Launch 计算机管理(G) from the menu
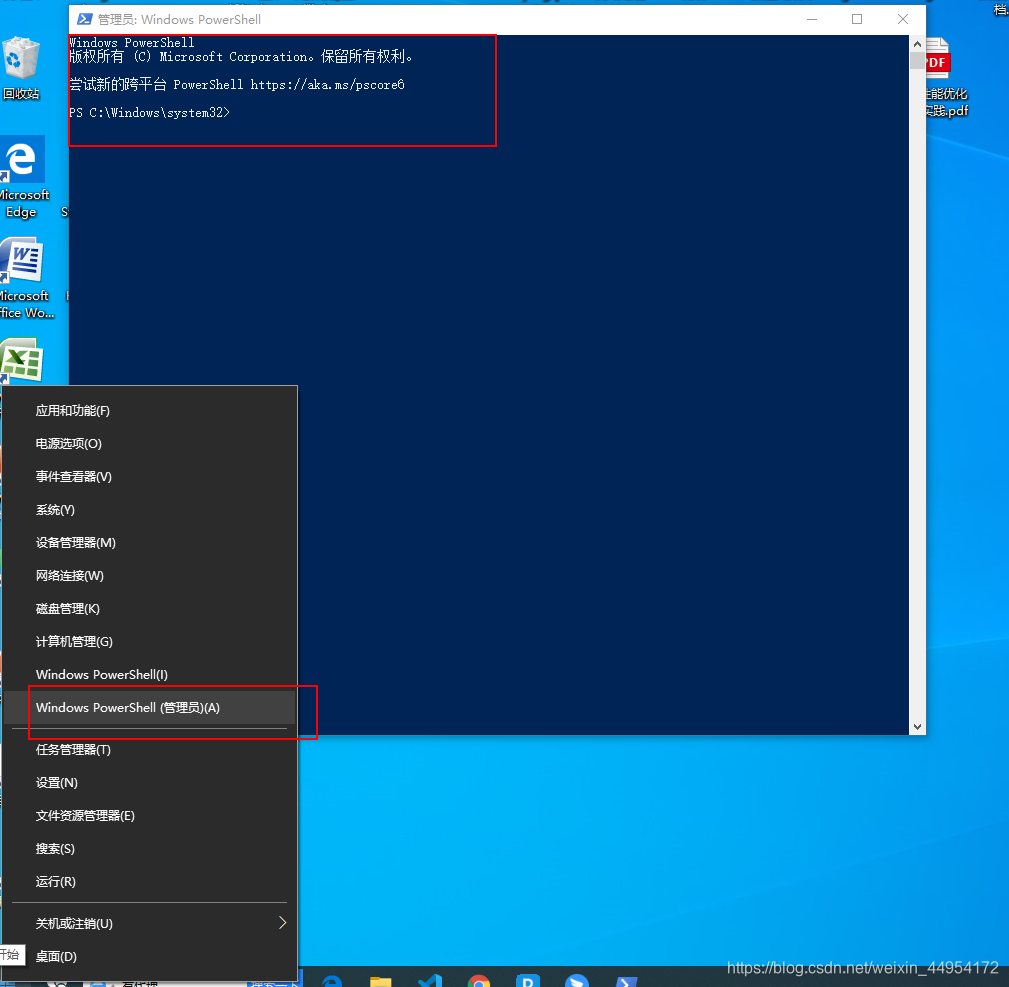 tap(150, 641)
